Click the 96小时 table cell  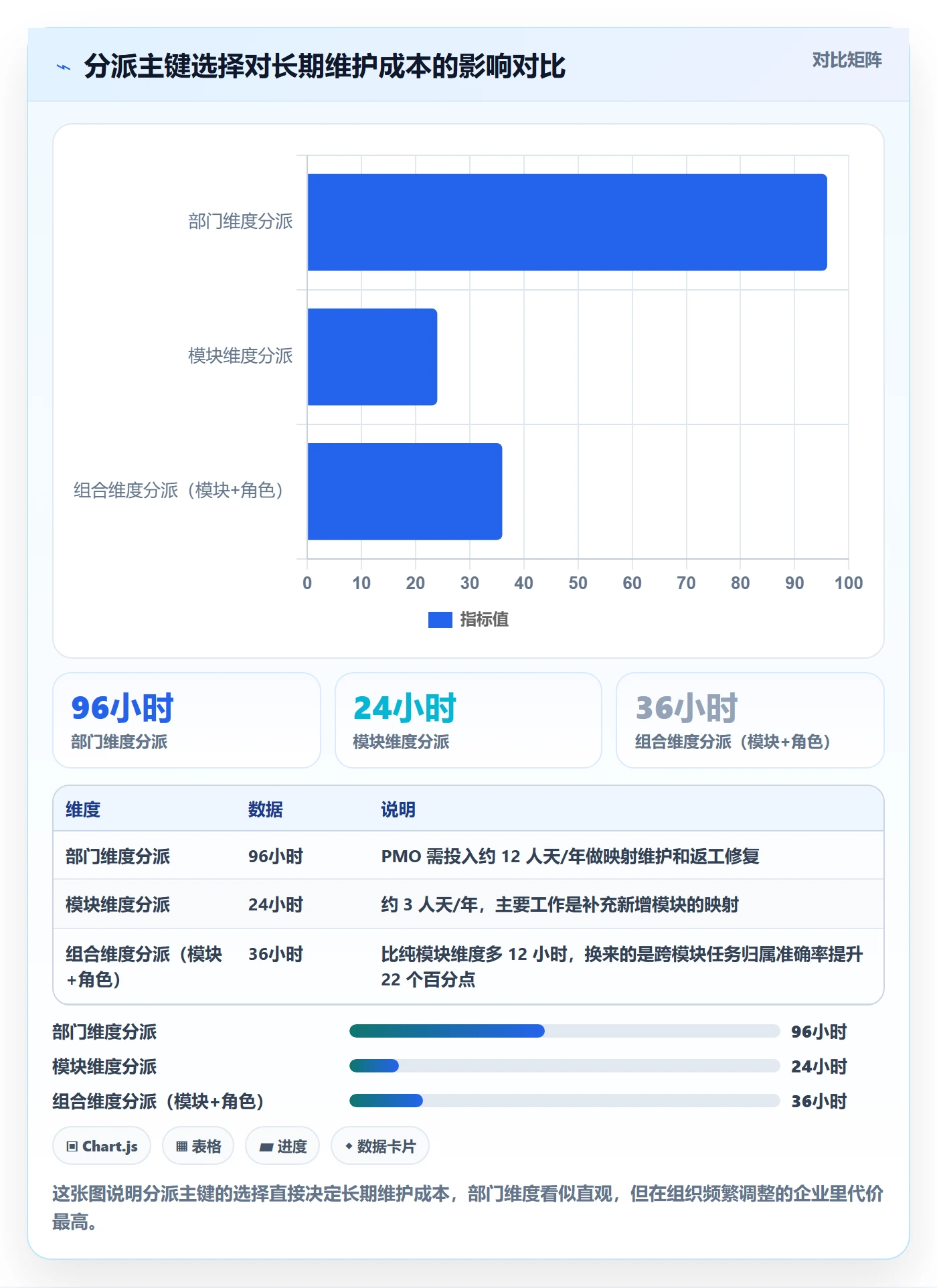coord(276,856)
